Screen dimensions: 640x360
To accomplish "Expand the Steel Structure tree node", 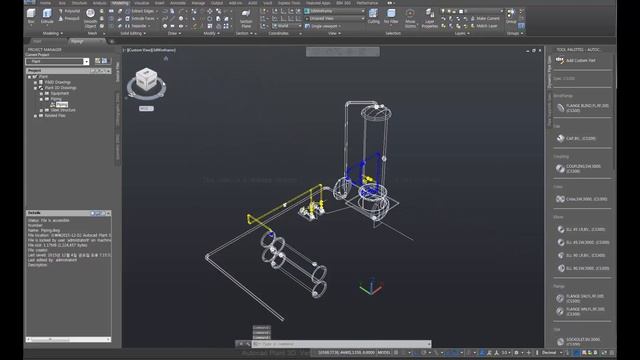I will [x=41, y=110].
